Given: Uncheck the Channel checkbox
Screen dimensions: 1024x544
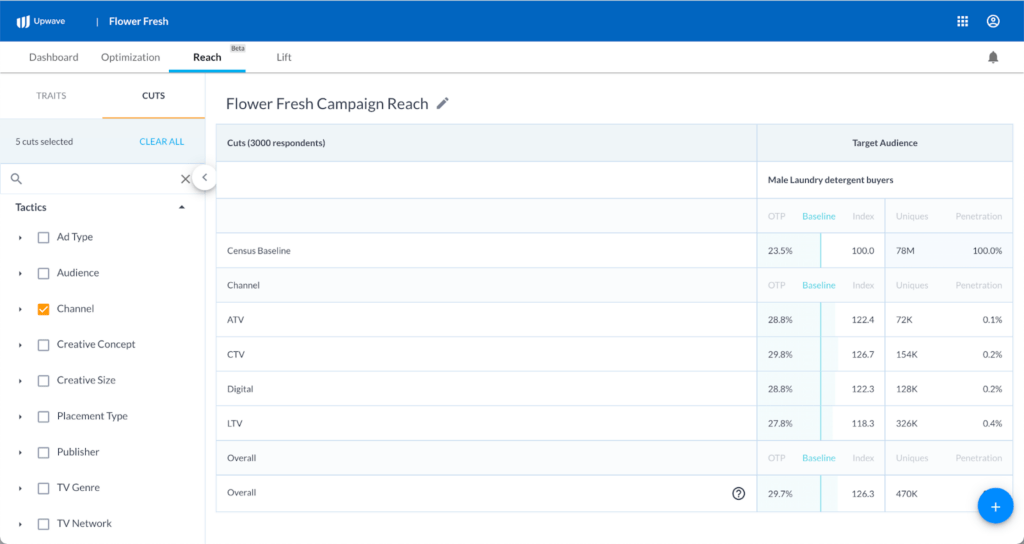Looking at the screenshot, I should tap(43, 309).
